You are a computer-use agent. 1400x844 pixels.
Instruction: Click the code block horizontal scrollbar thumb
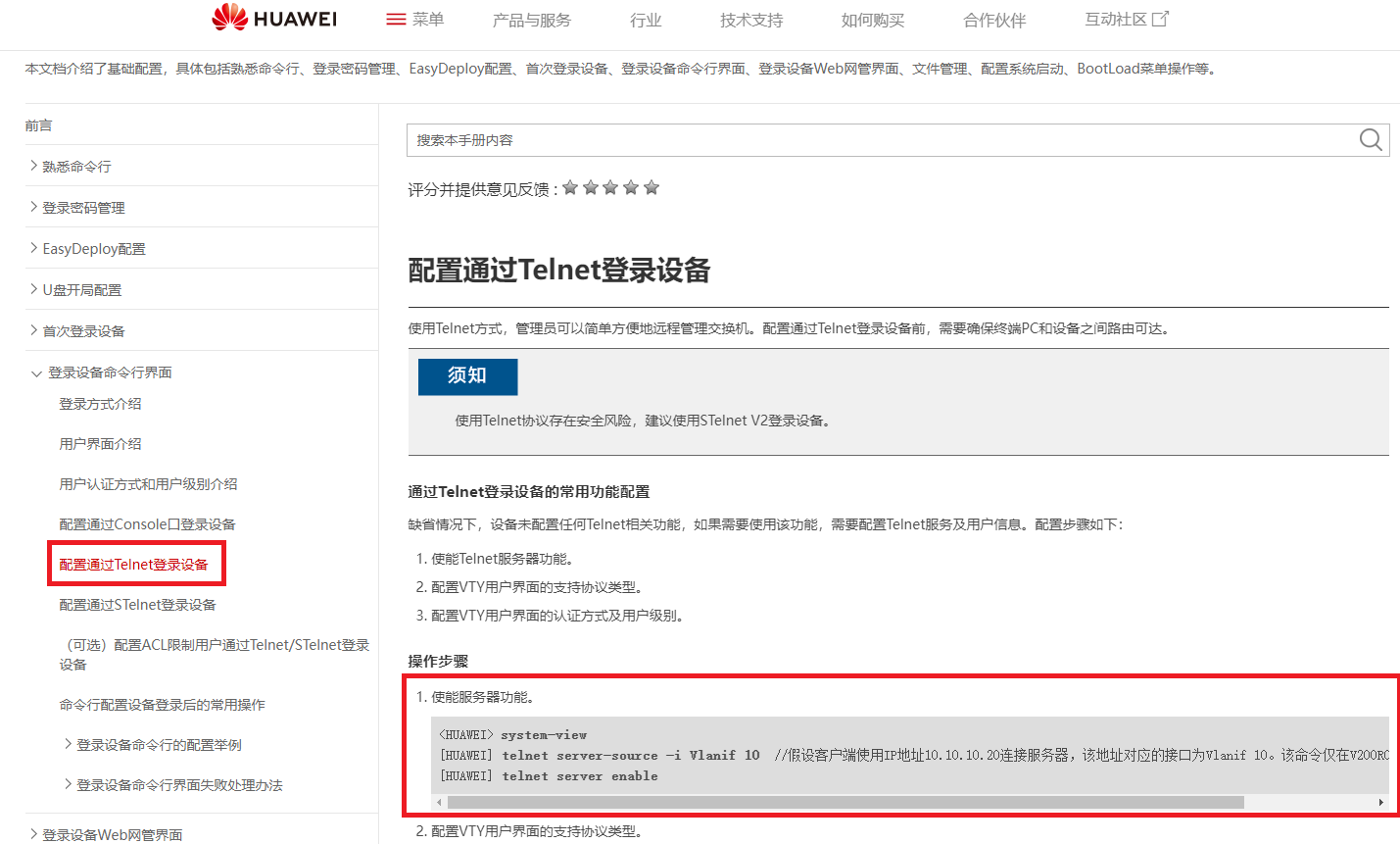(845, 802)
